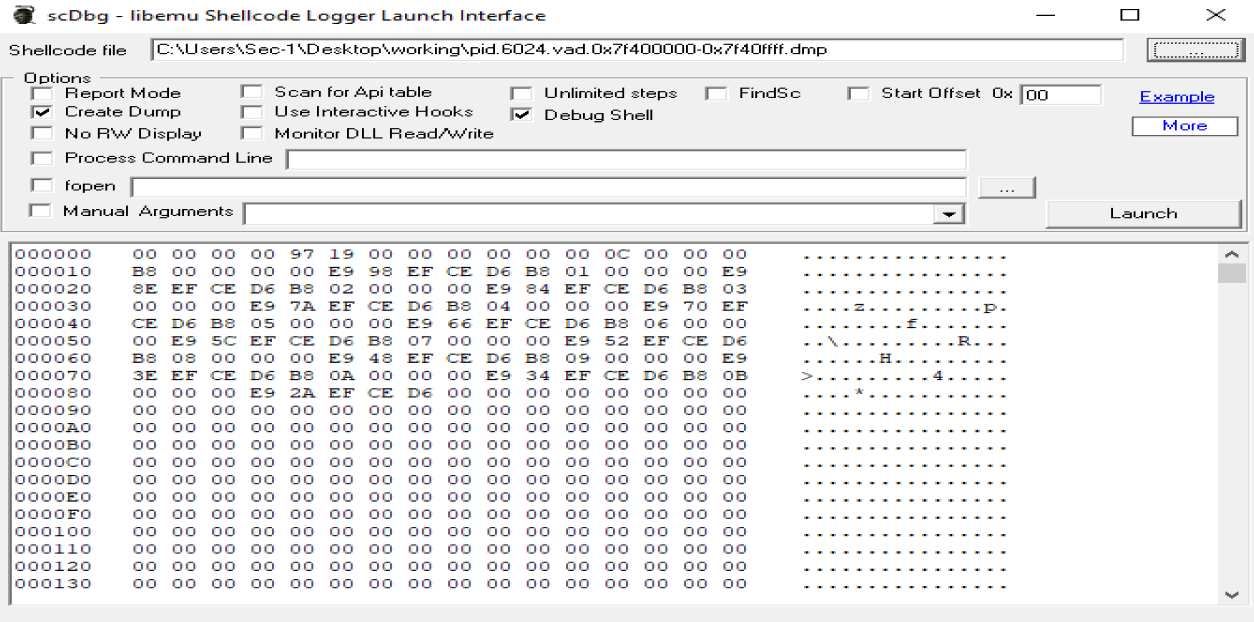Disable the Debug Shell checkbox

point(521,115)
